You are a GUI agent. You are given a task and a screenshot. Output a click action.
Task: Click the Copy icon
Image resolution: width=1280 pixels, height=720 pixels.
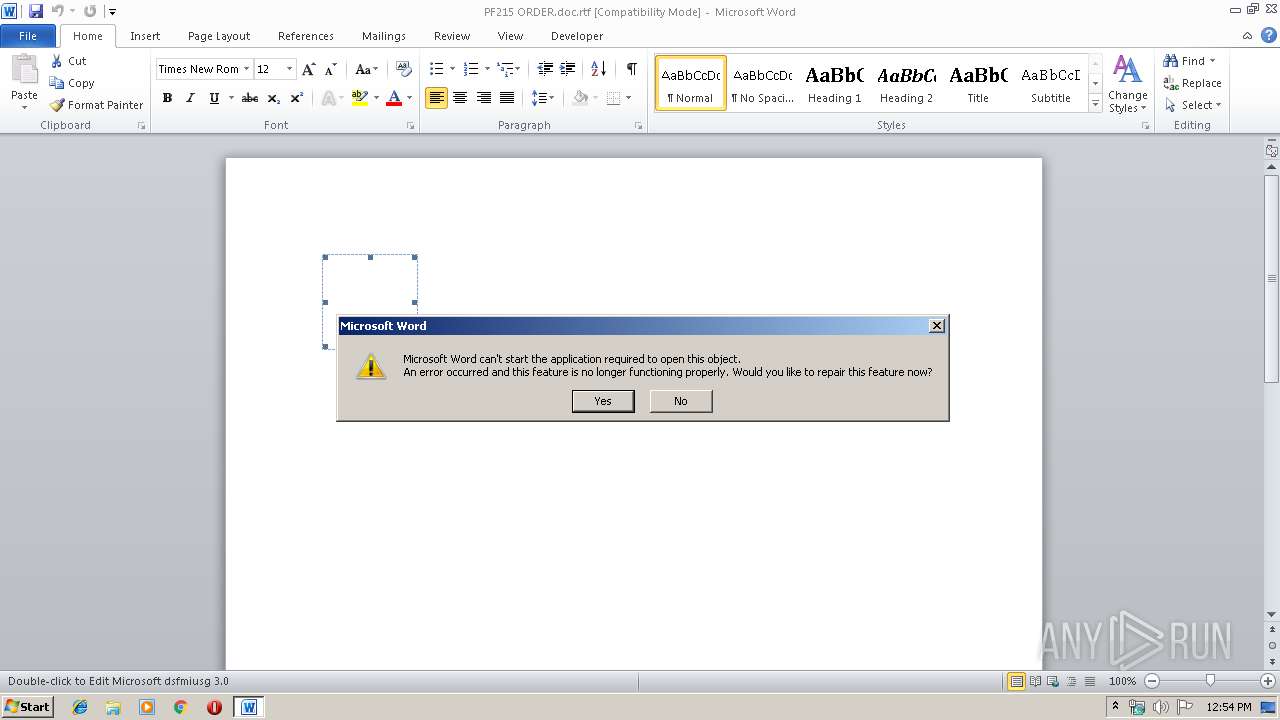pos(57,83)
